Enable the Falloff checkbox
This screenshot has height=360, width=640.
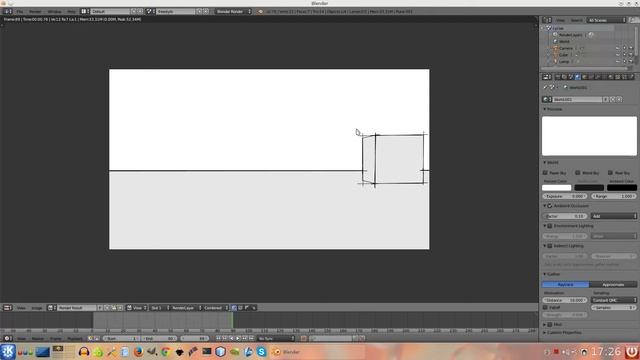point(545,307)
